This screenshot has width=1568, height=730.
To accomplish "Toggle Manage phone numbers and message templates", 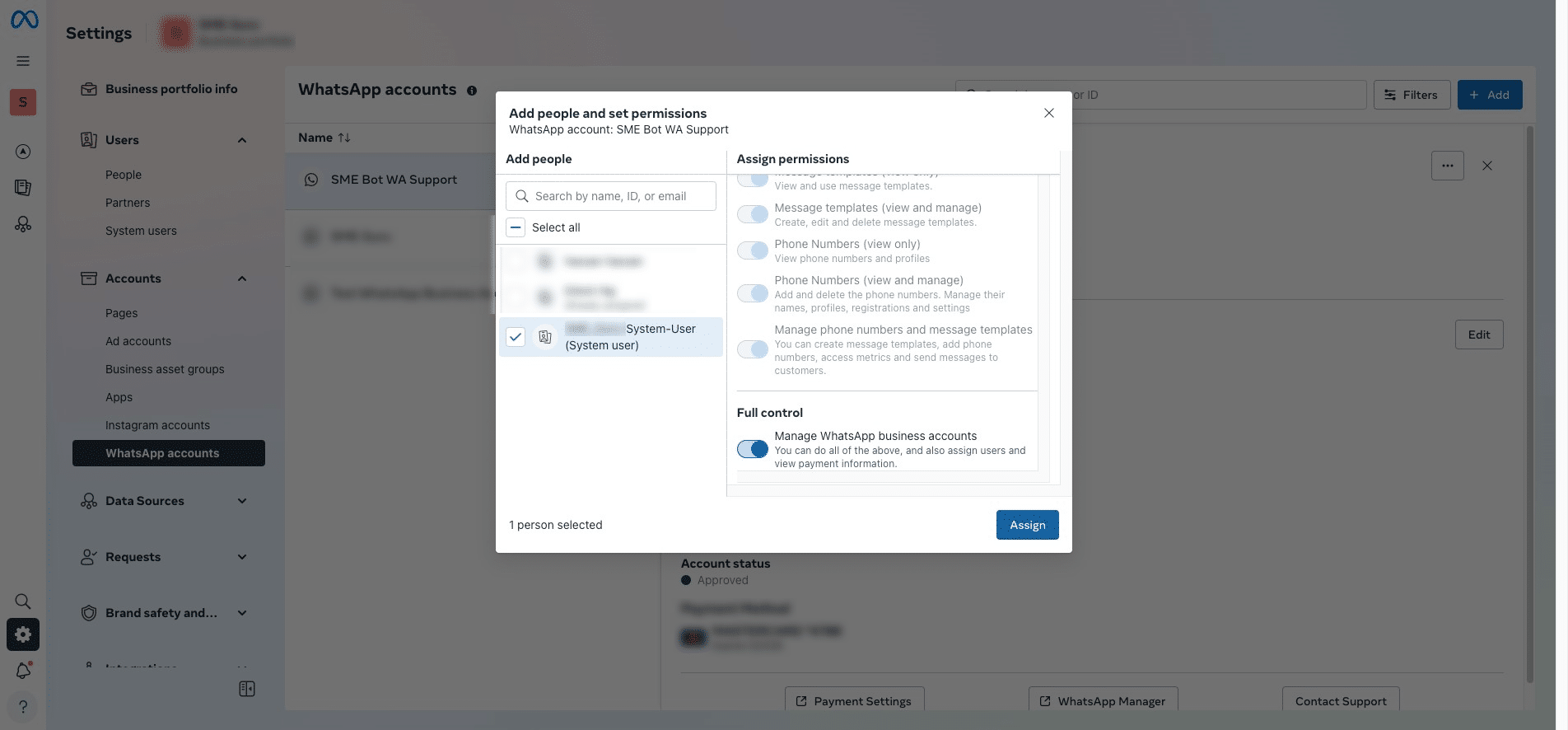I will 753,349.
